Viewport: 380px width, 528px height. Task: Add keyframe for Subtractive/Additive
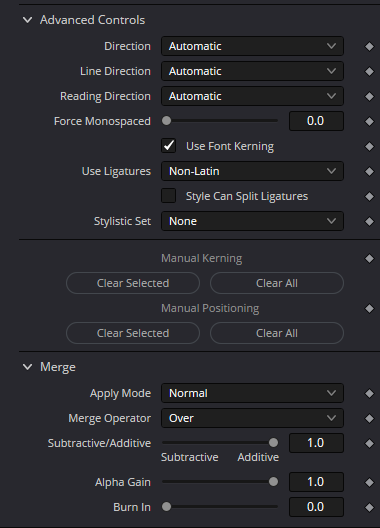pyautogui.click(x=370, y=443)
